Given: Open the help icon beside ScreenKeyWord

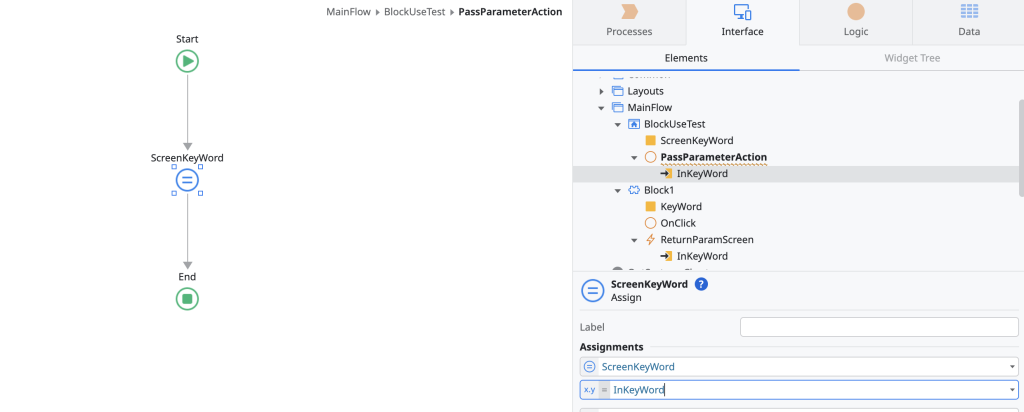Looking at the screenshot, I should [701, 284].
